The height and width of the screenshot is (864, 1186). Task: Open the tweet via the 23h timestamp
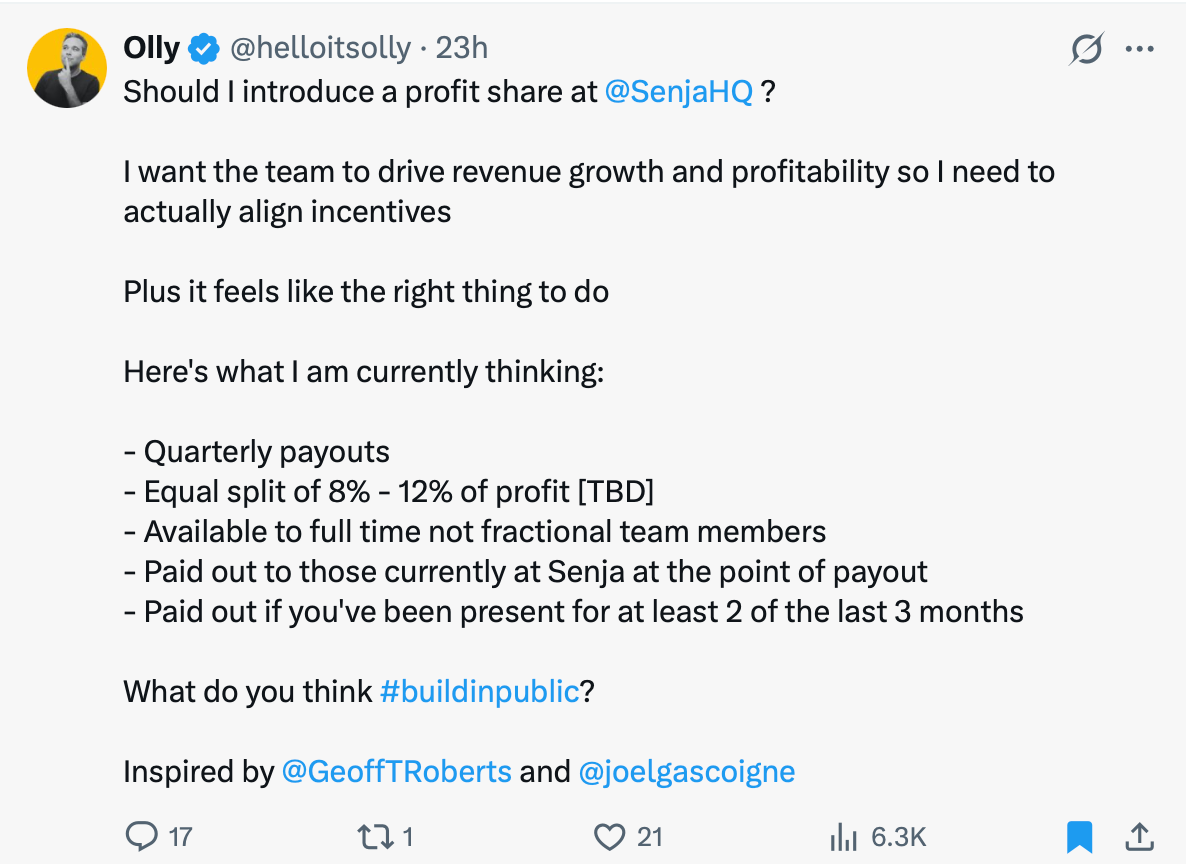(462, 48)
